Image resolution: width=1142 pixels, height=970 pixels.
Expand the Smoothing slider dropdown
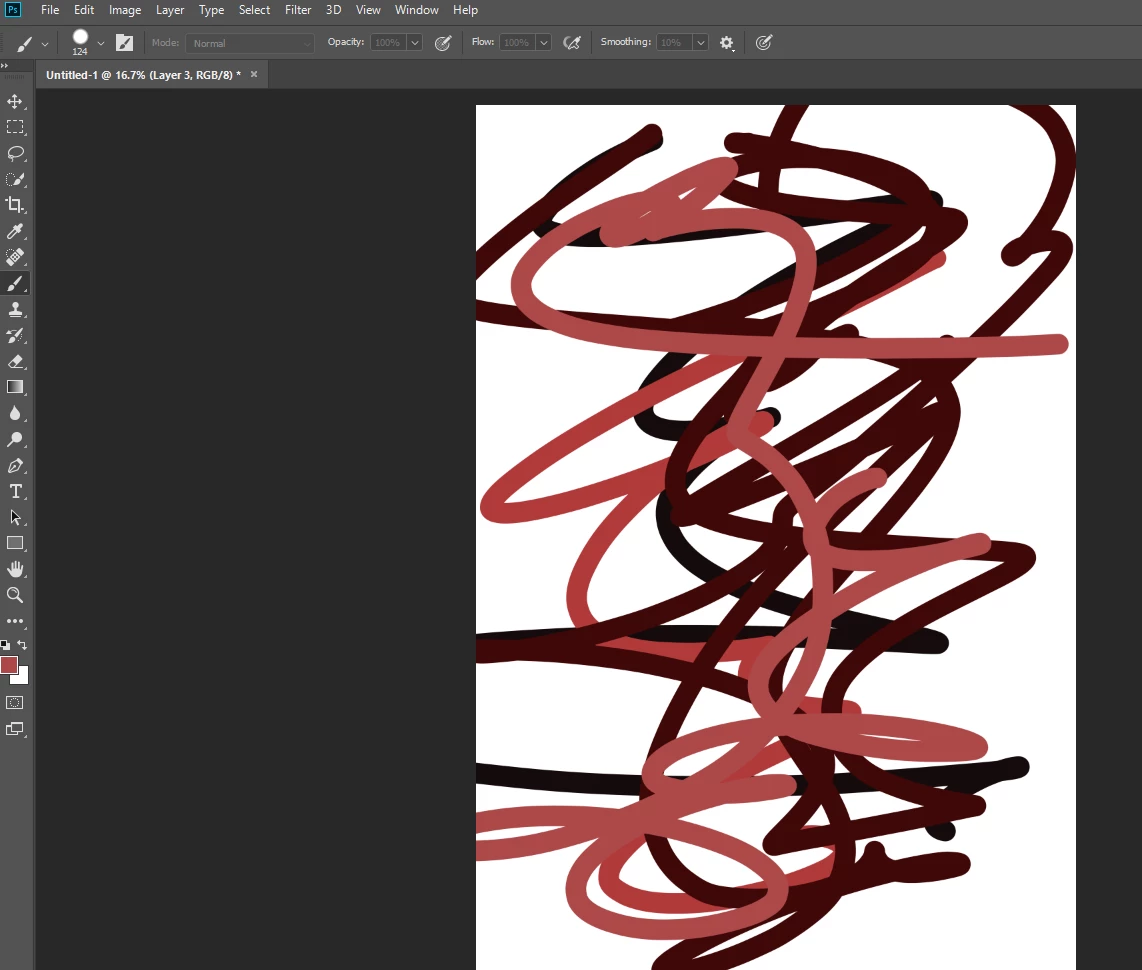click(x=701, y=43)
